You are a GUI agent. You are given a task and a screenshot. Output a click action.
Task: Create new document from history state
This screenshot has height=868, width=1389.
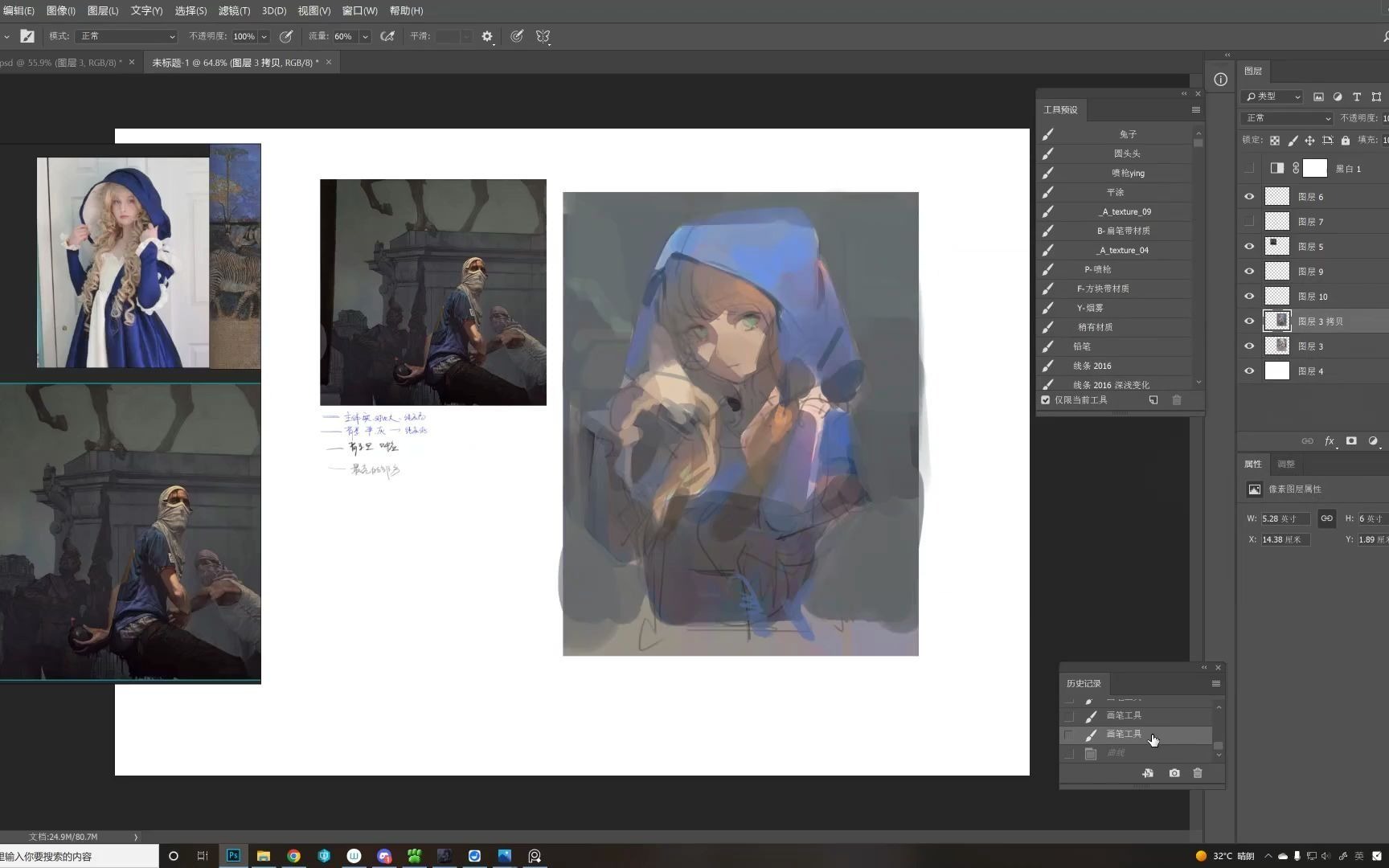click(1148, 772)
